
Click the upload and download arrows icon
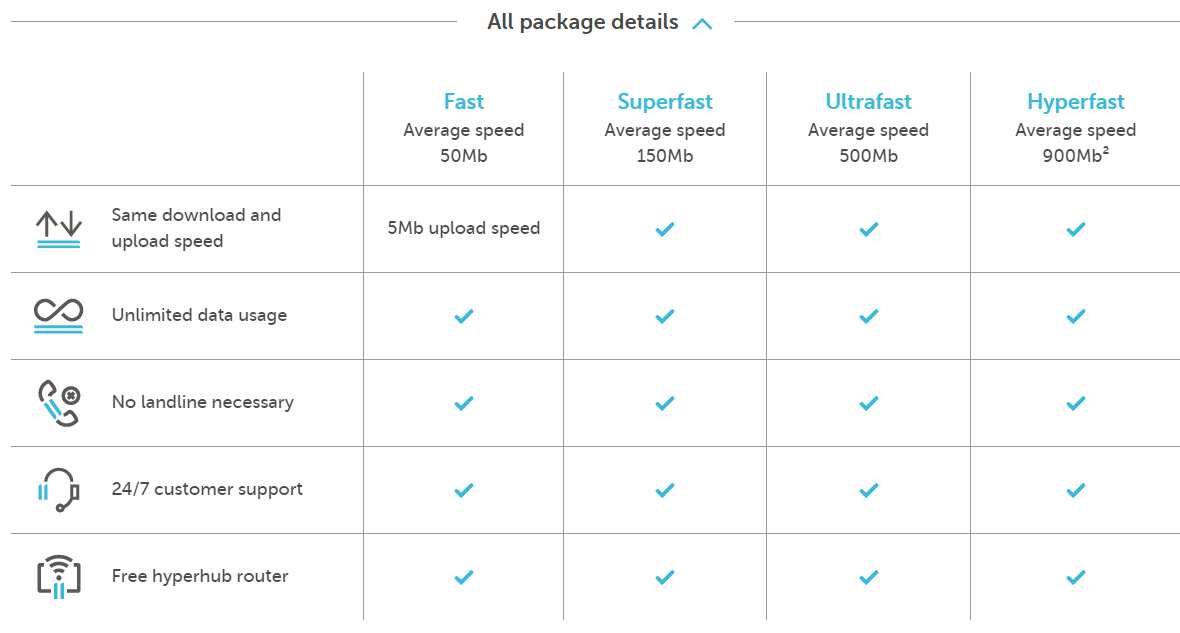[x=58, y=229]
